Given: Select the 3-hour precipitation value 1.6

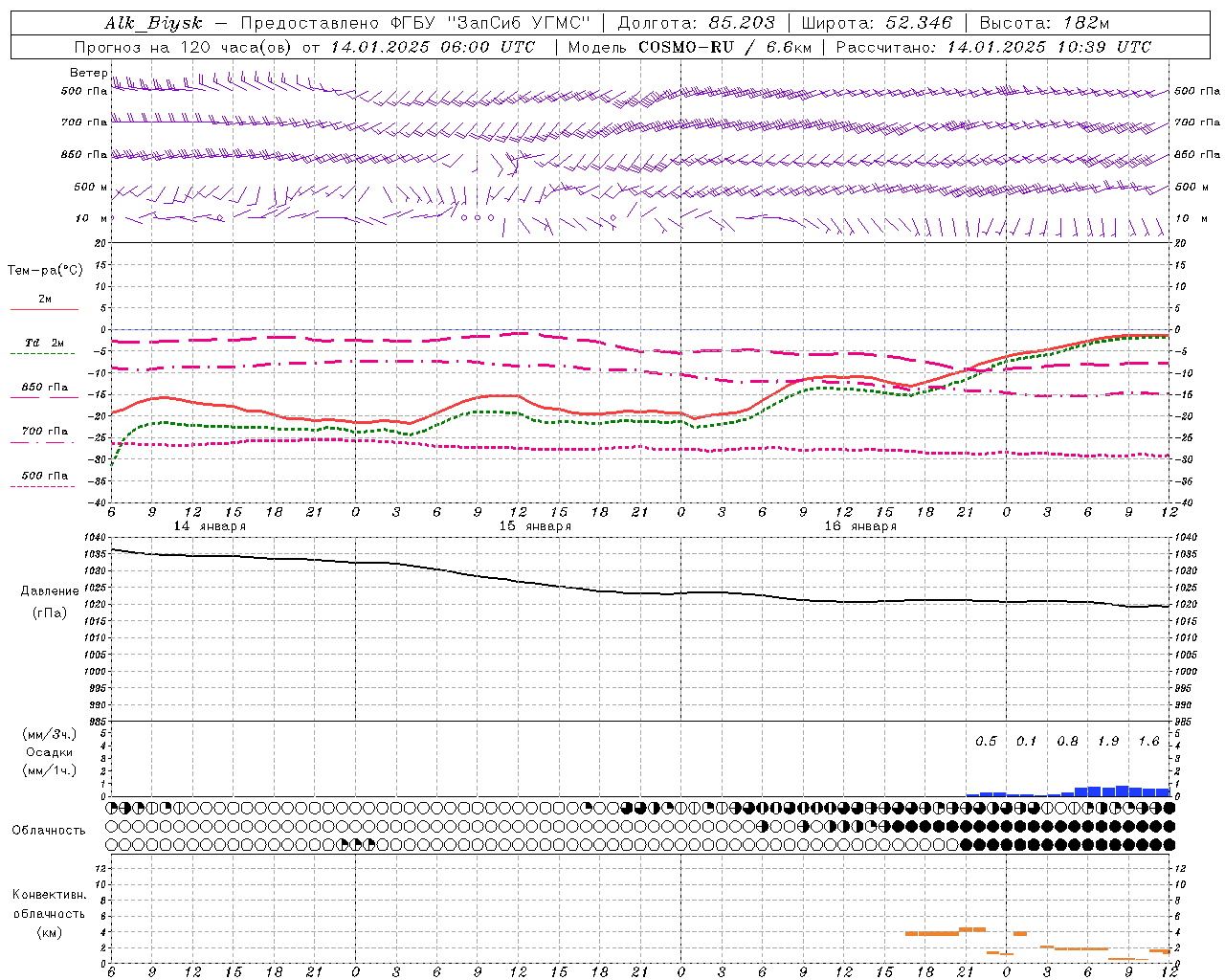Looking at the screenshot, I should pos(1148,742).
